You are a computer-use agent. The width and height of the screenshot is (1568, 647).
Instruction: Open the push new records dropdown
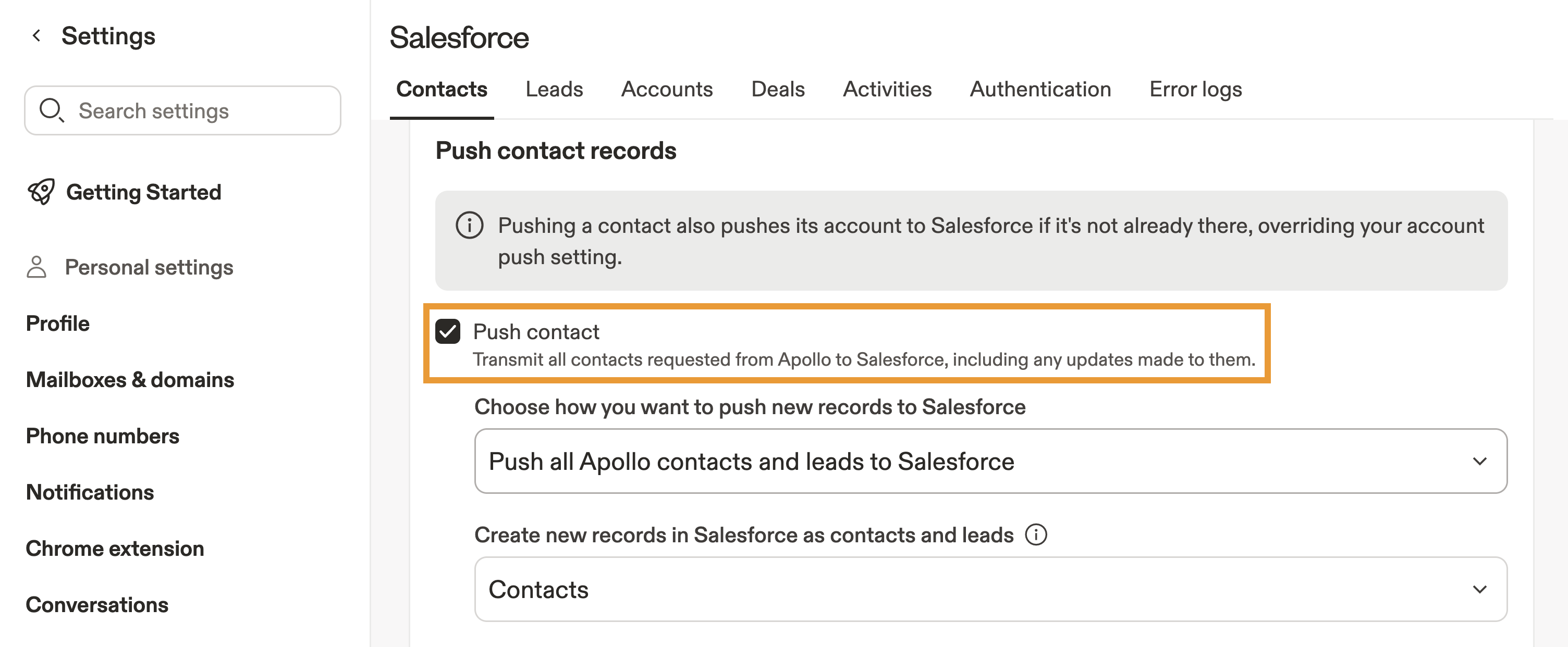coord(990,461)
